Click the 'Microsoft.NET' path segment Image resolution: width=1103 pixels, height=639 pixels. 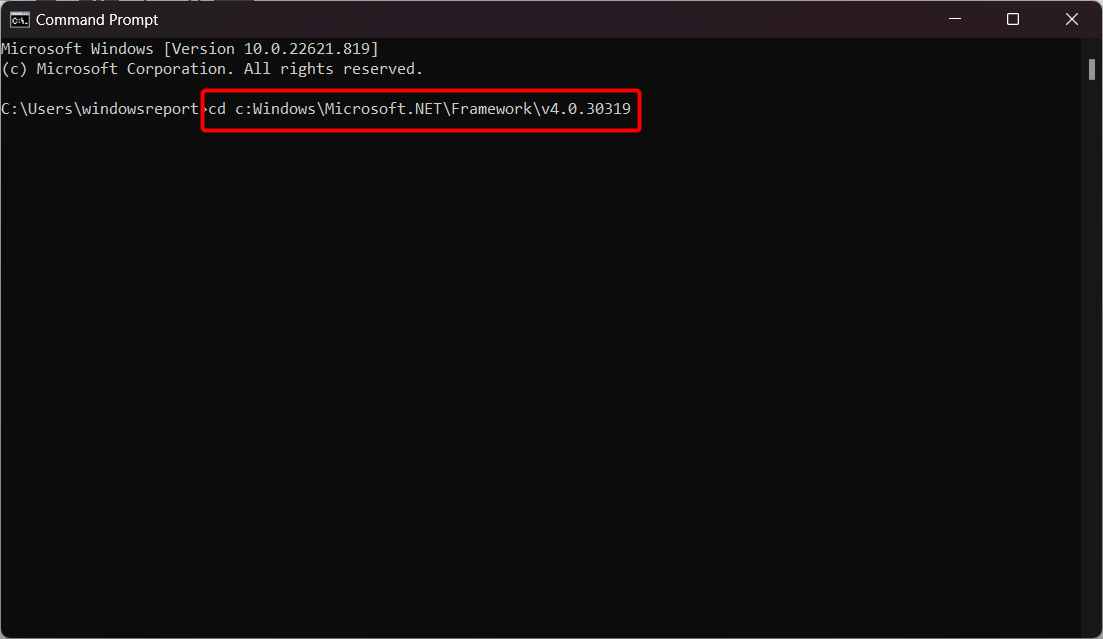(383, 109)
